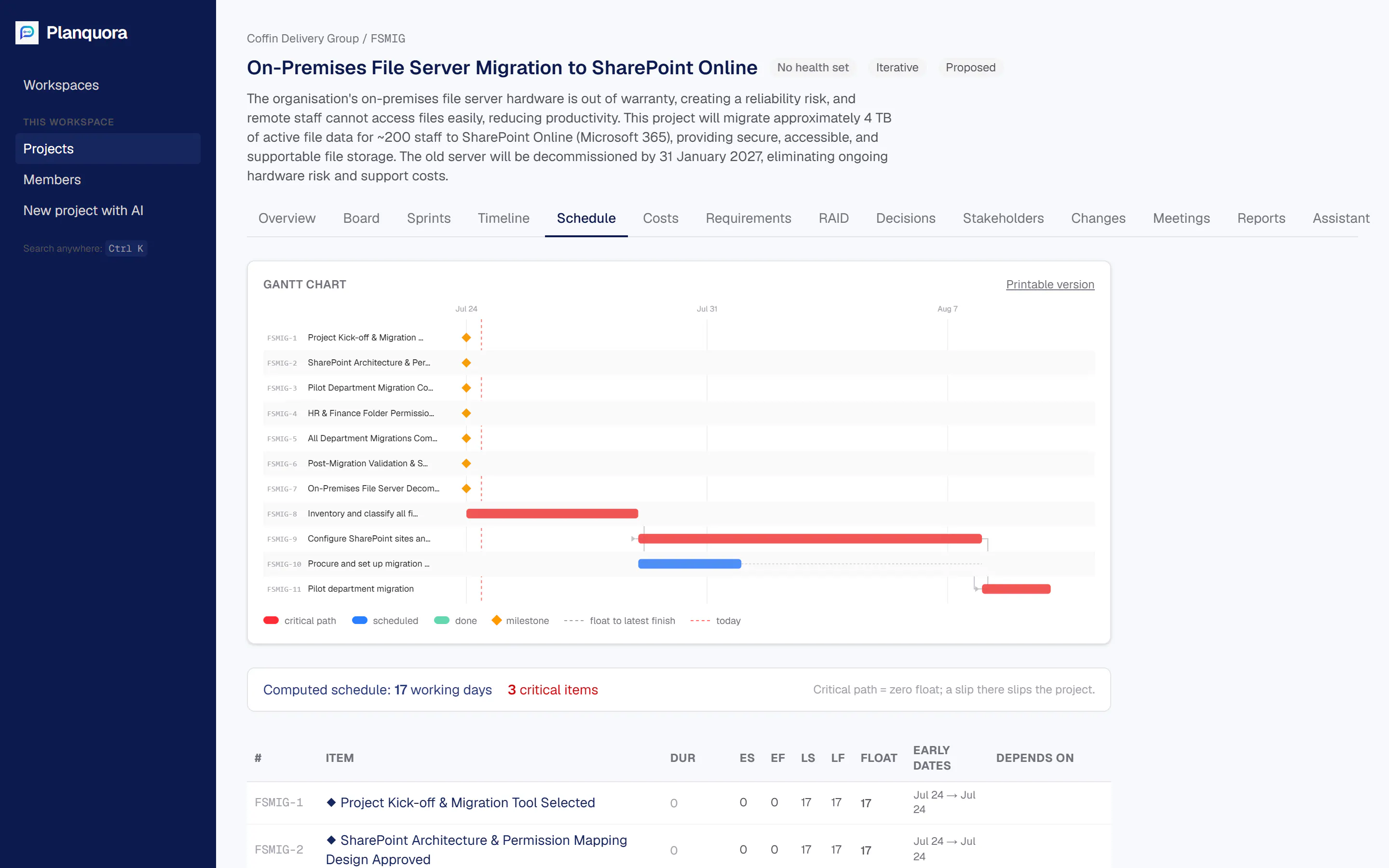Image resolution: width=1389 pixels, height=868 pixels.
Task: Click the done green legend swatch
Action: (441, 620)
